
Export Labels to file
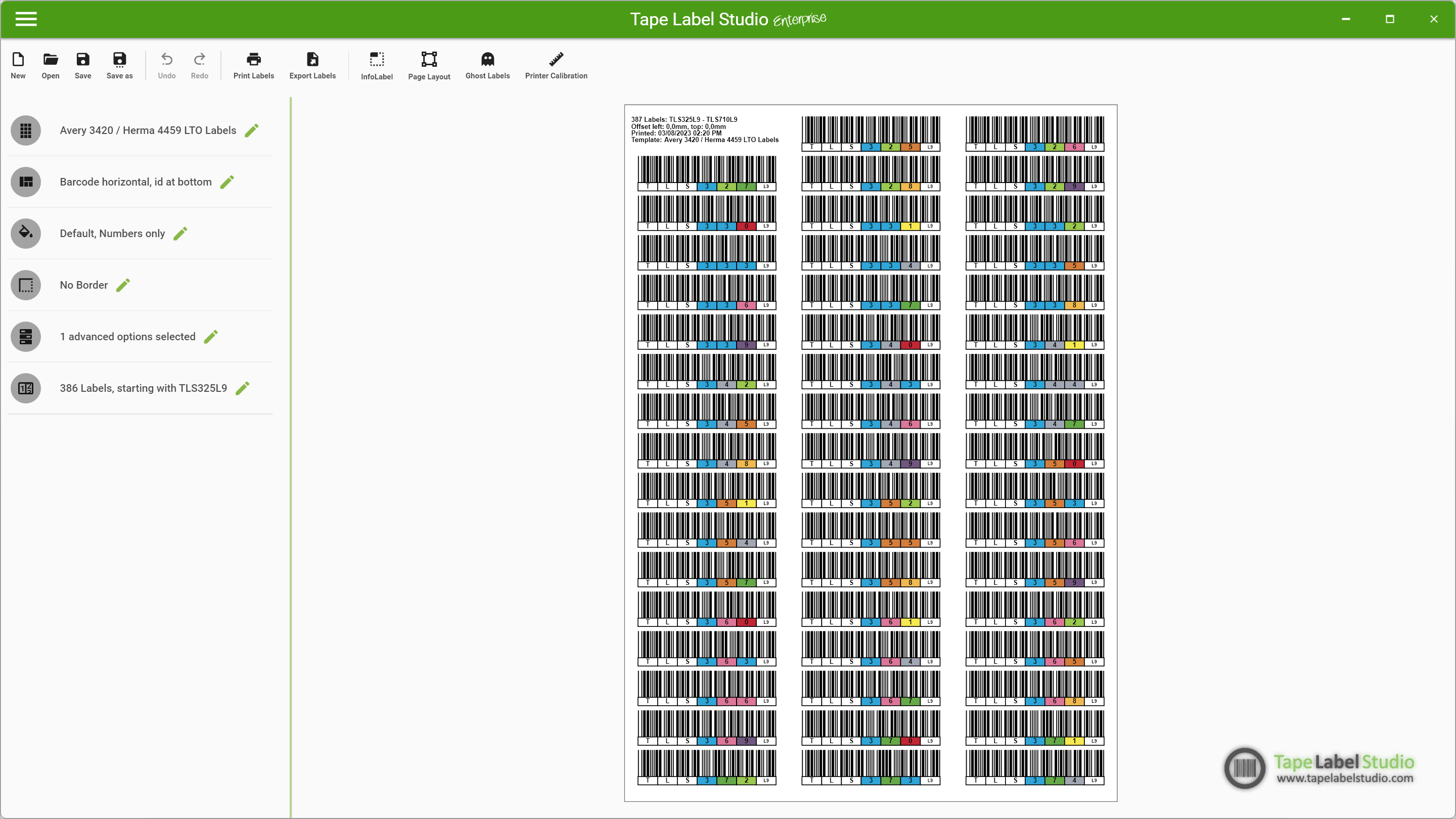tap(312, 66)
